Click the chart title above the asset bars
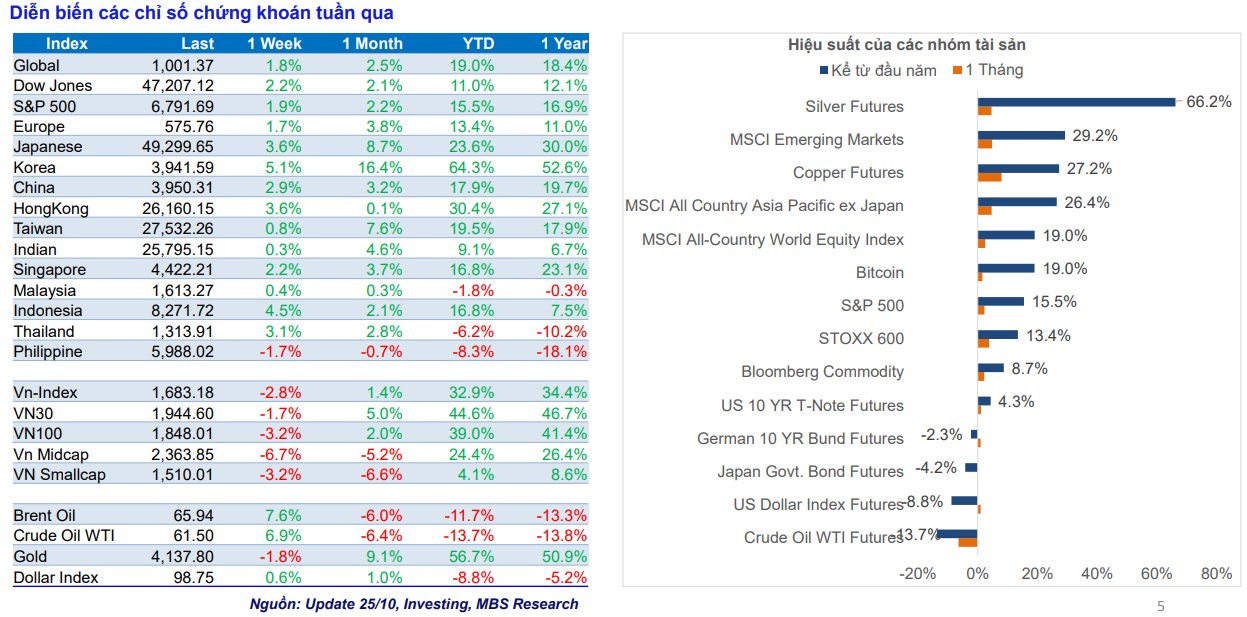 click(906, 45)
